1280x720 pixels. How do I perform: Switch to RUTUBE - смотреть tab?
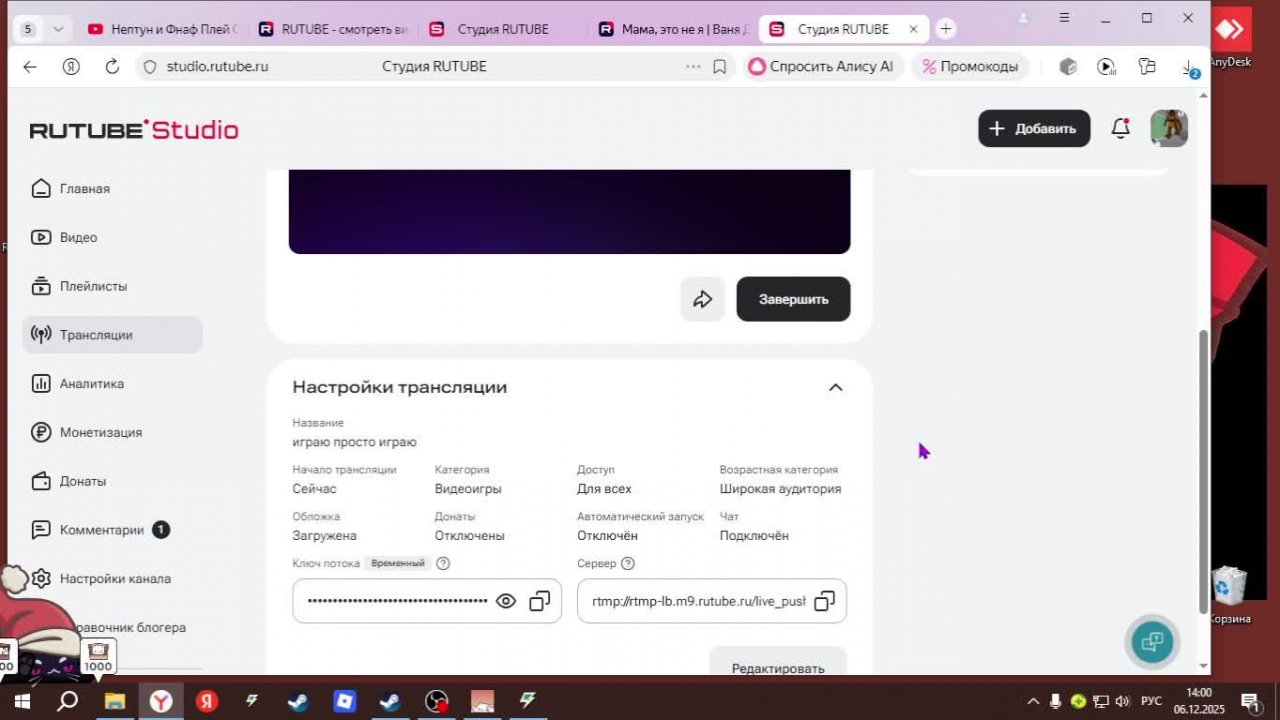point(333,29)
